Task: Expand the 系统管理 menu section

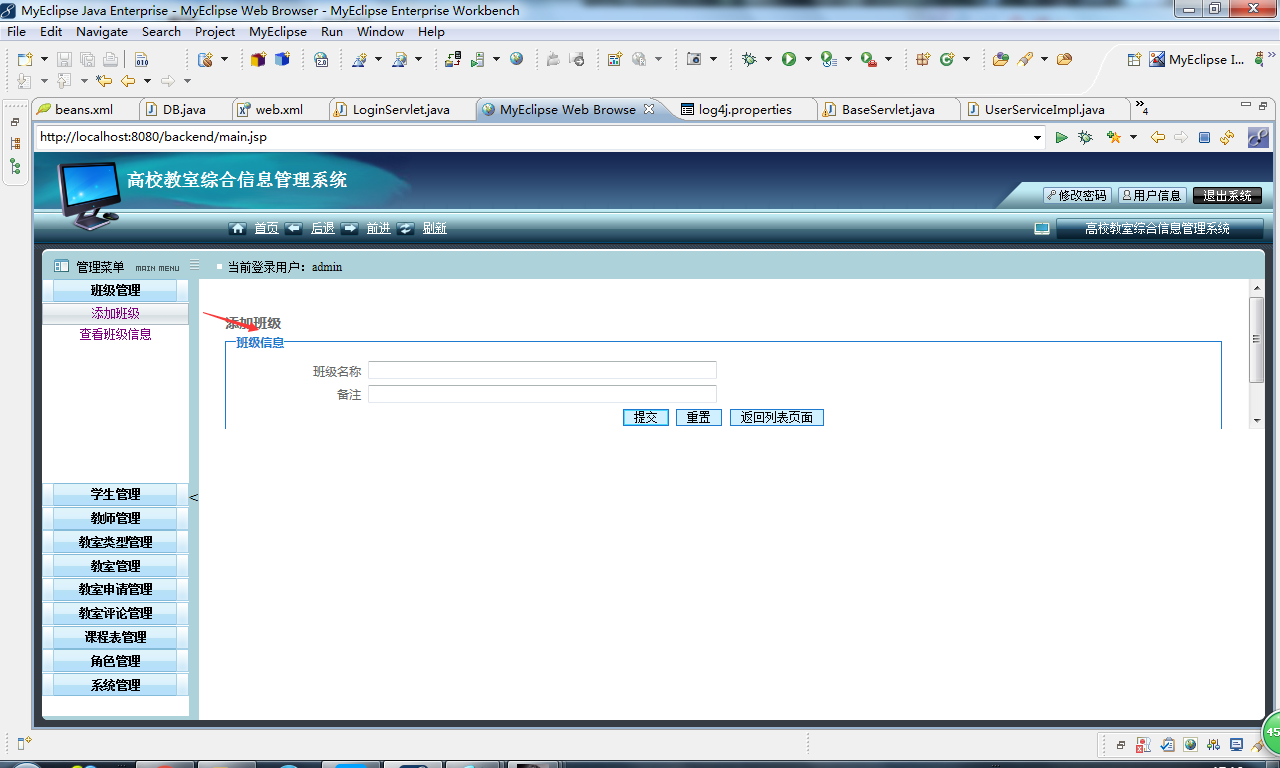Action: [x=115, y=685]
